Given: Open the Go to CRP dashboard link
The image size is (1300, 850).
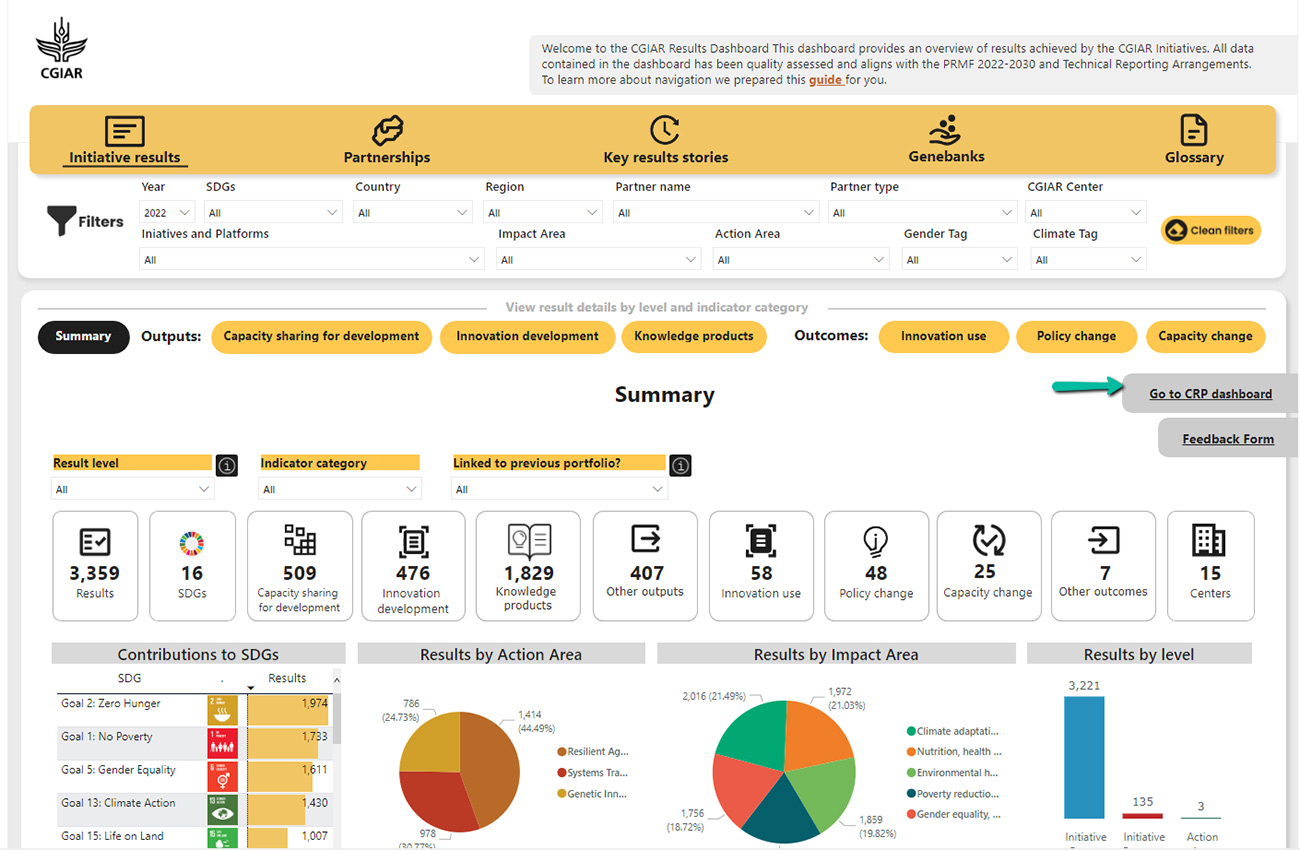Looking at the screenshot, I should tap(1210, 394).
